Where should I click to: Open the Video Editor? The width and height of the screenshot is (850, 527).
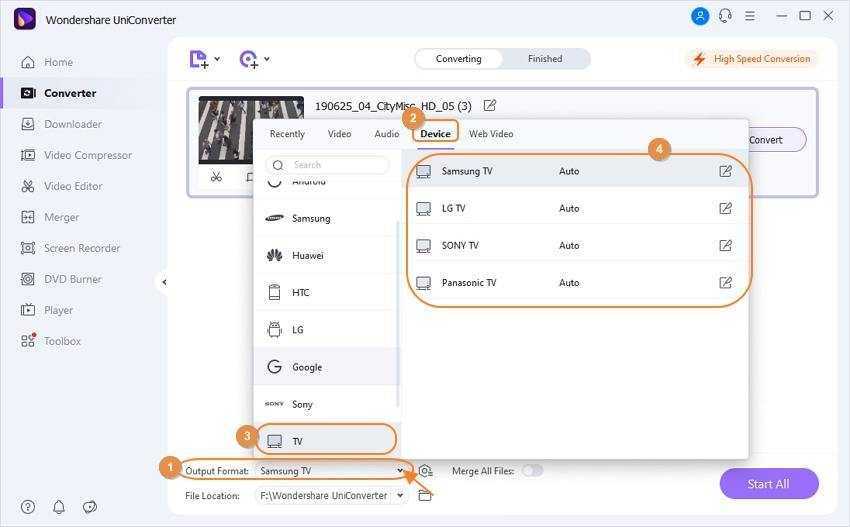61,186
